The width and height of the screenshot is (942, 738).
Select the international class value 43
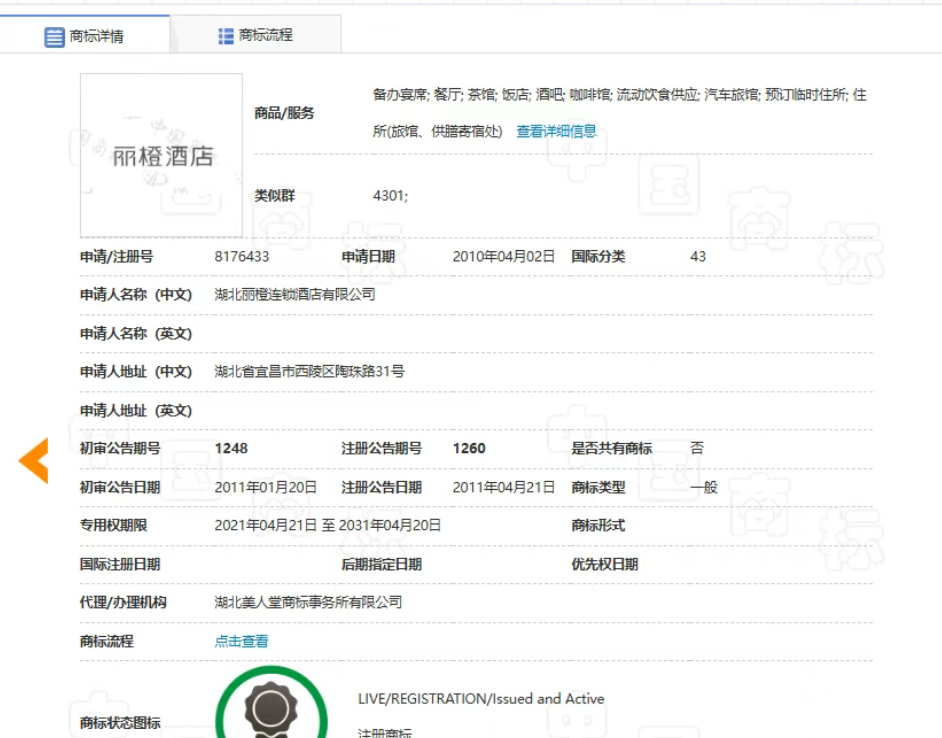[x=698, y=257]
